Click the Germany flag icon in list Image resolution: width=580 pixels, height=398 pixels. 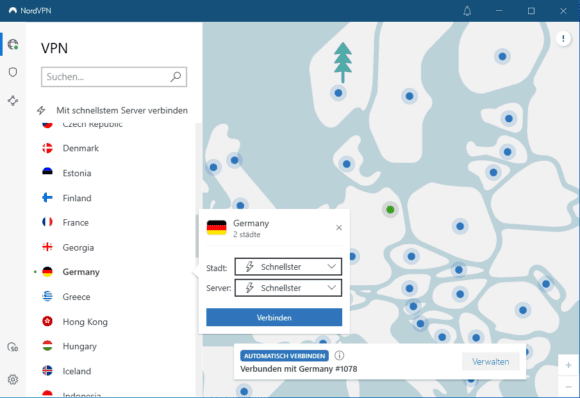point(47,271)
